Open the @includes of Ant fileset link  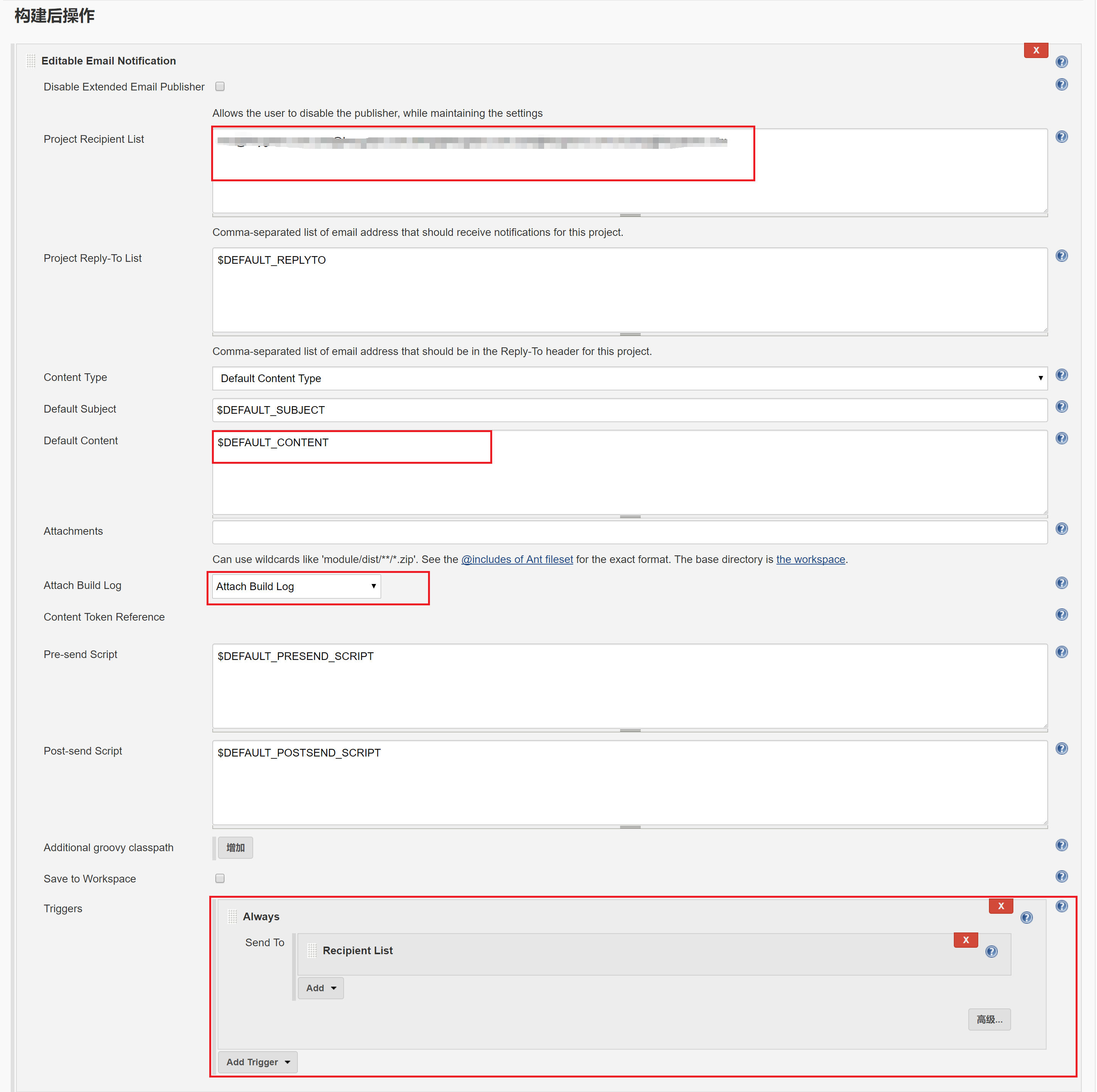(517, 559)
